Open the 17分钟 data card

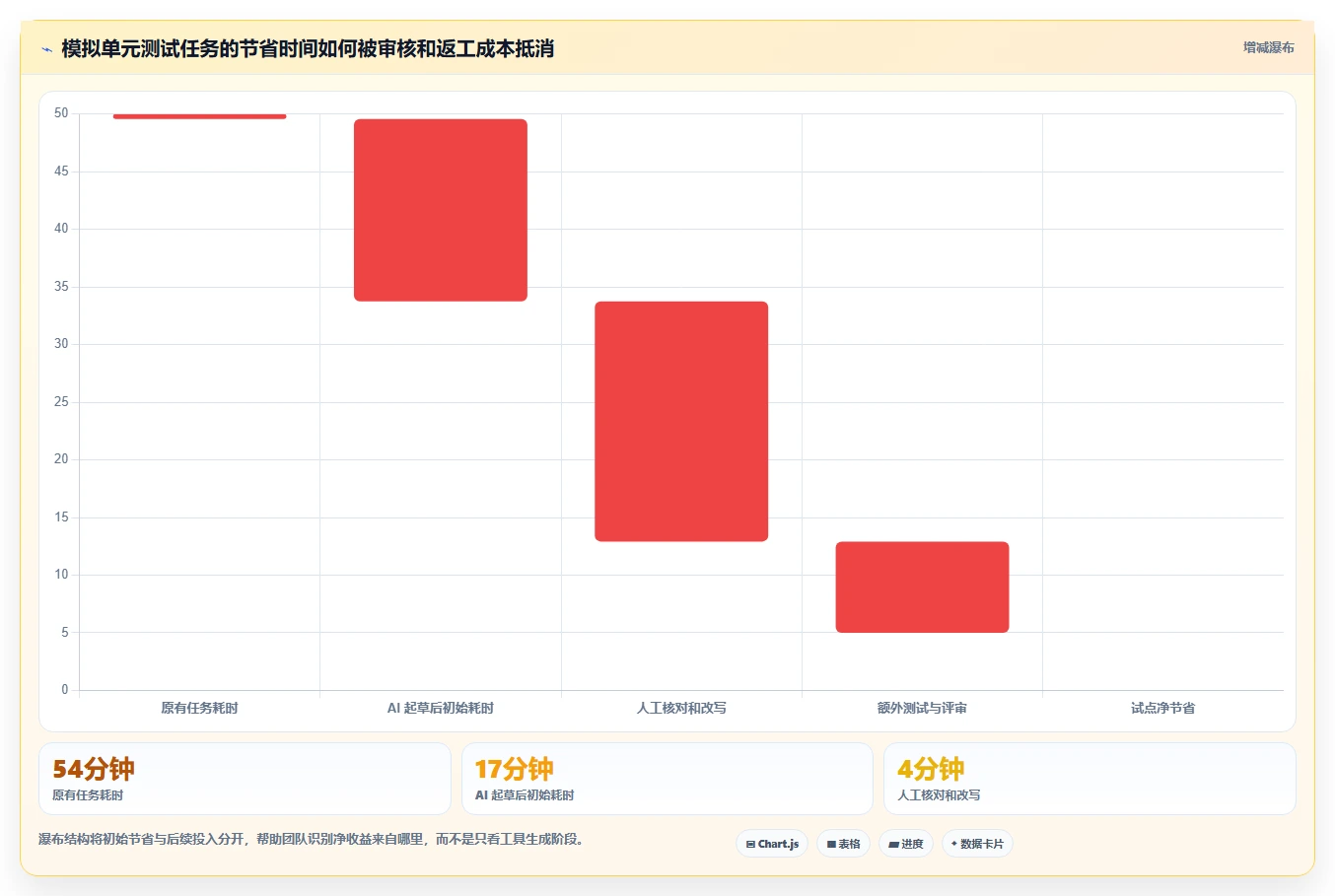coord(667,779)
